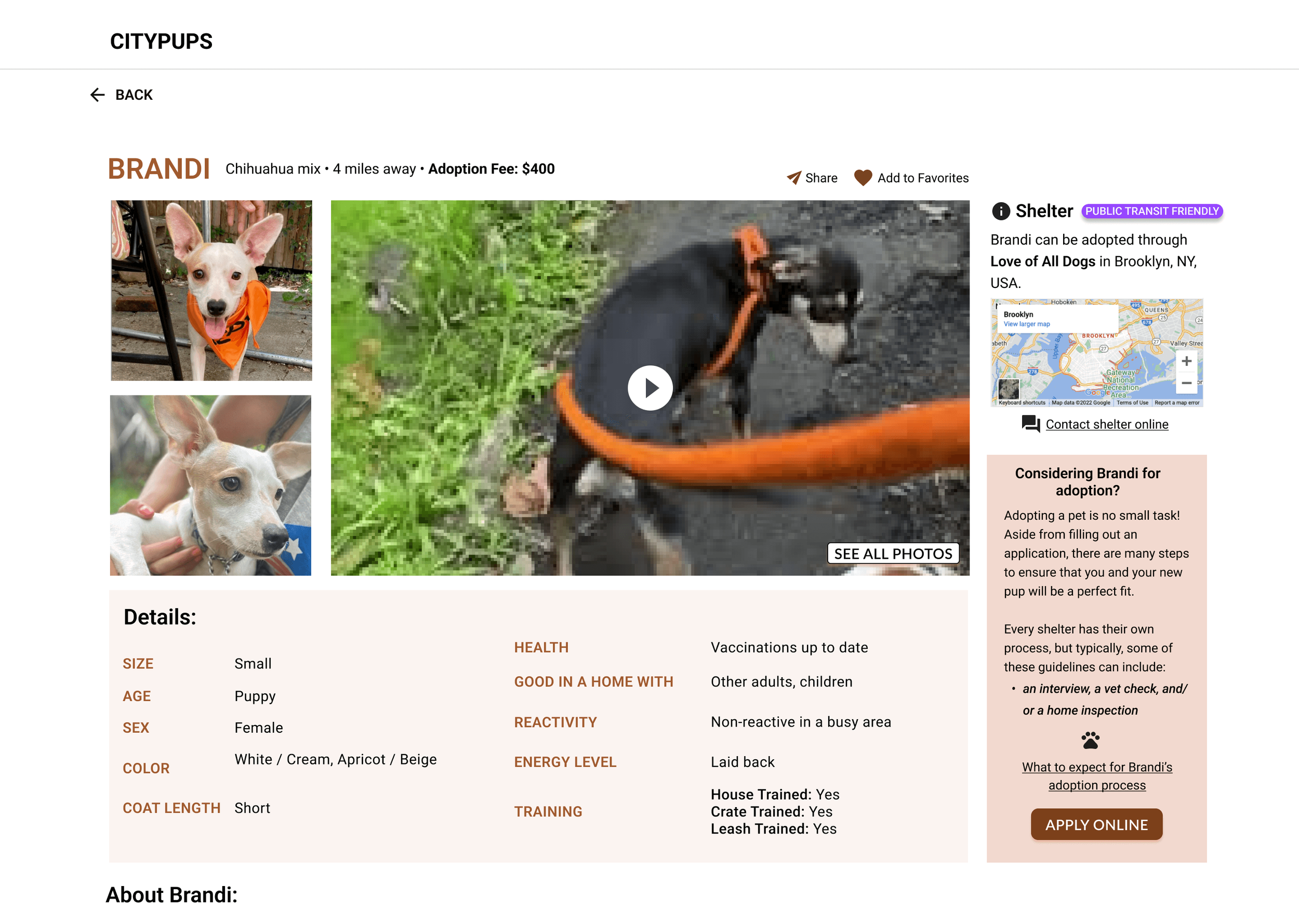Click the heart Add to Favorites icon
The width and height of the screenshot is (1299, 924).
coord(863,178)
